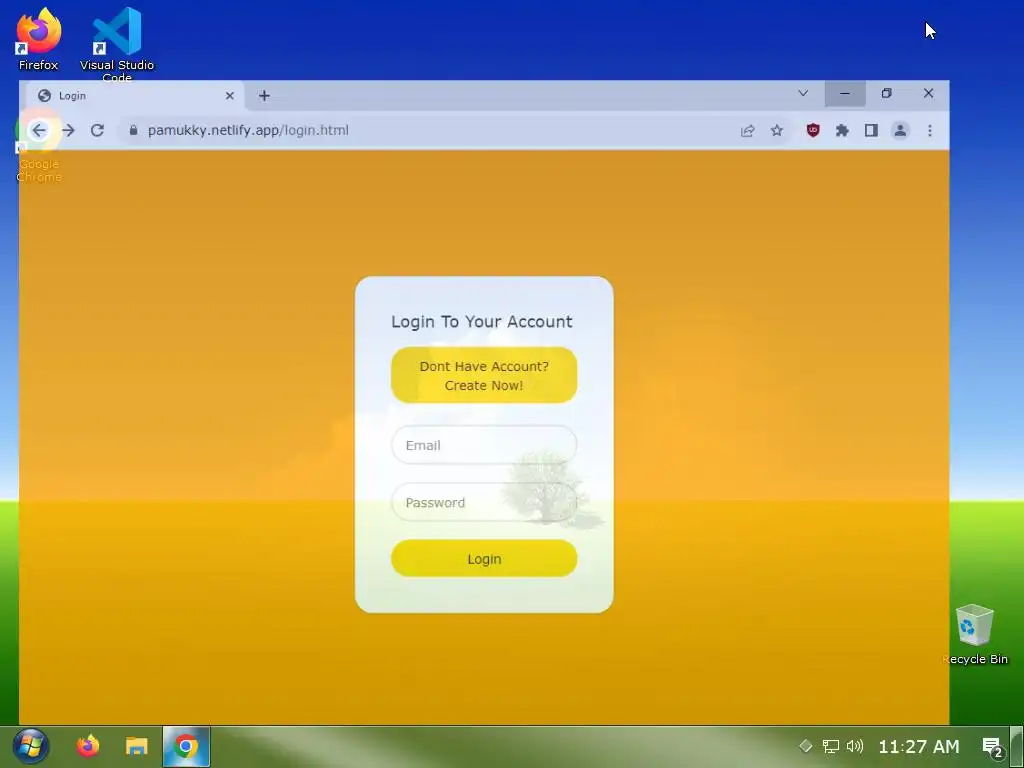Click the forward navigation arrow
The width and height of the screenshot is (1024, 768).
(x=68, y=131)
